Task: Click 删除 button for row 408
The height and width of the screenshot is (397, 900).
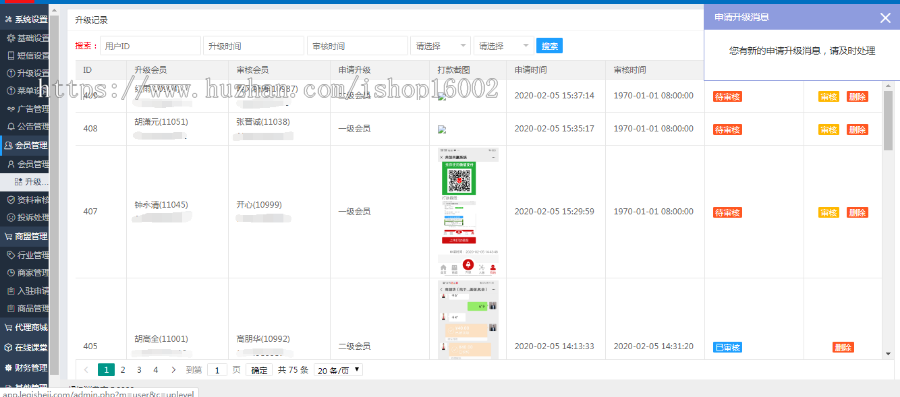Action: click(857, 130)
